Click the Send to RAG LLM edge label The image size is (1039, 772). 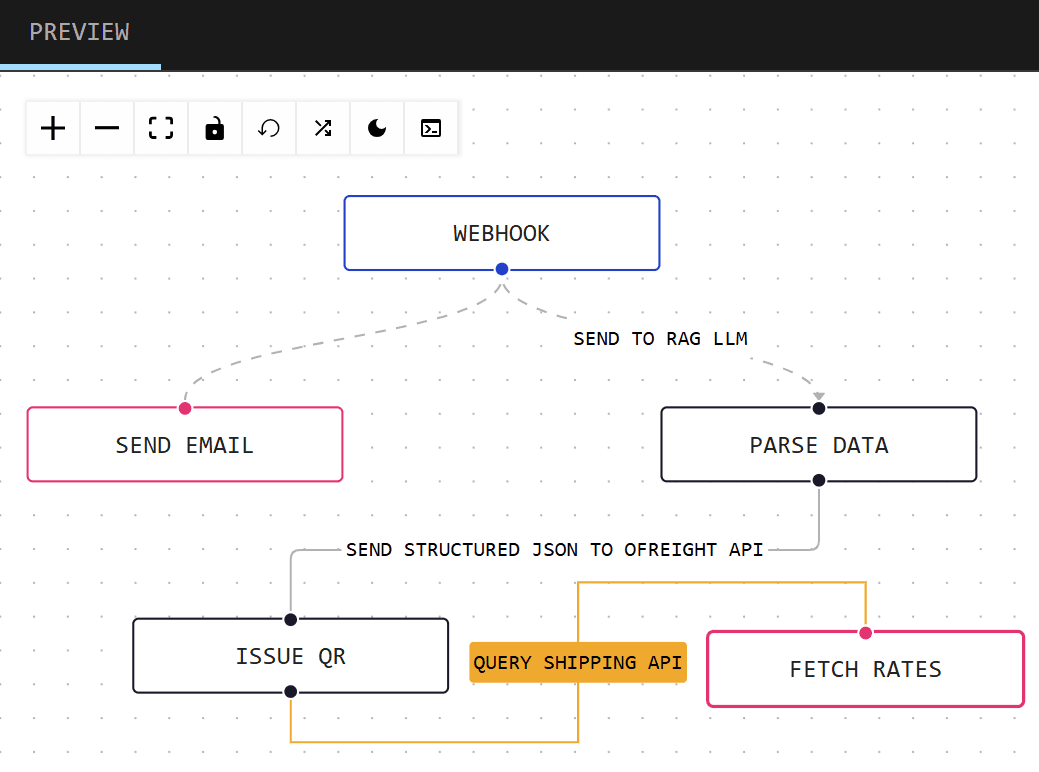click(x=660, y=339)
